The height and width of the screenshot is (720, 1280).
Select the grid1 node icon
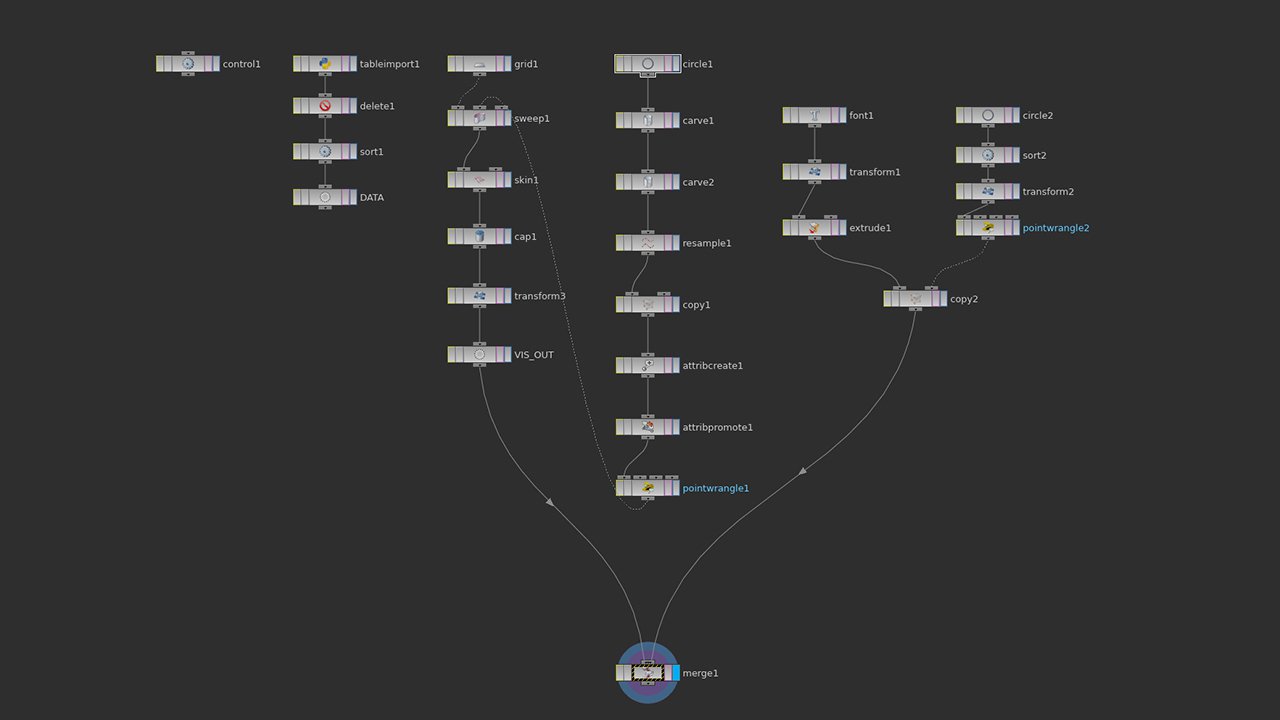point(479,64)
